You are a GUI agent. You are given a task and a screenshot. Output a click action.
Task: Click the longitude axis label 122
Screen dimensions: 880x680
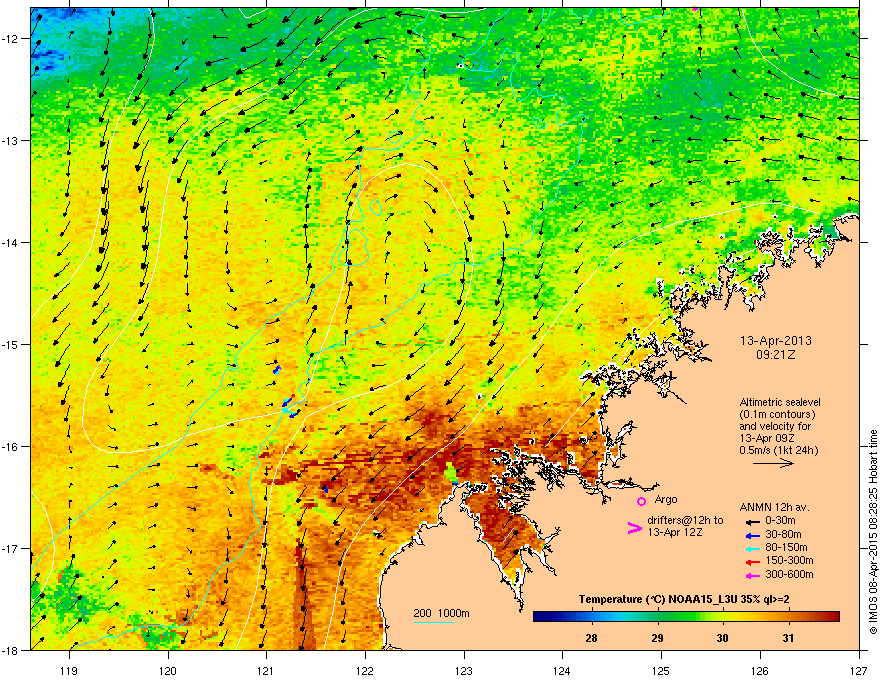tap(365, 670)
